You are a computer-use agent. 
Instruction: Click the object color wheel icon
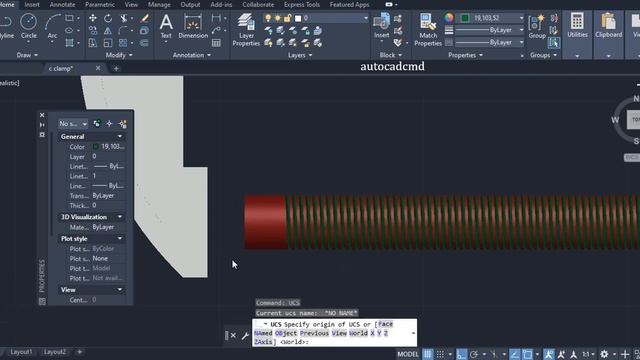click(x=449, y=18)
